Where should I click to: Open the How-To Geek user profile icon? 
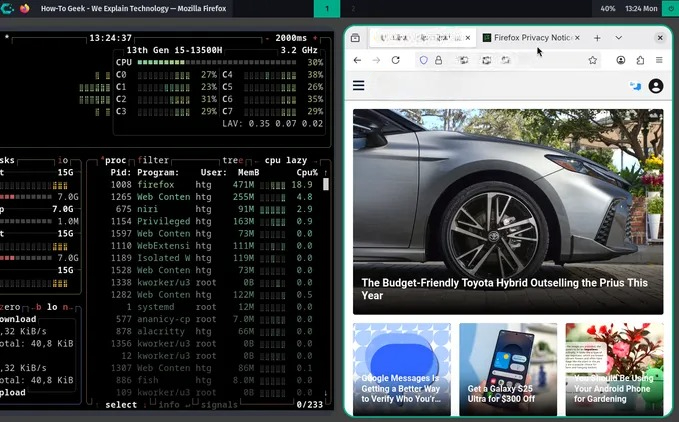coord(656,86)
